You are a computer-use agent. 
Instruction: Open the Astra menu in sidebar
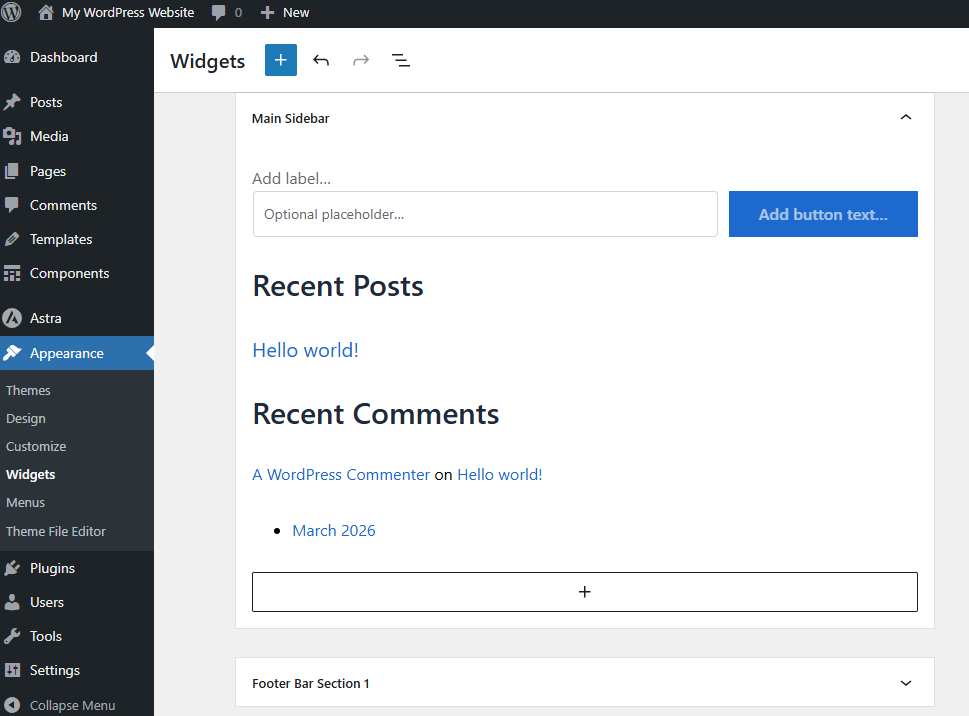point(46,318)
